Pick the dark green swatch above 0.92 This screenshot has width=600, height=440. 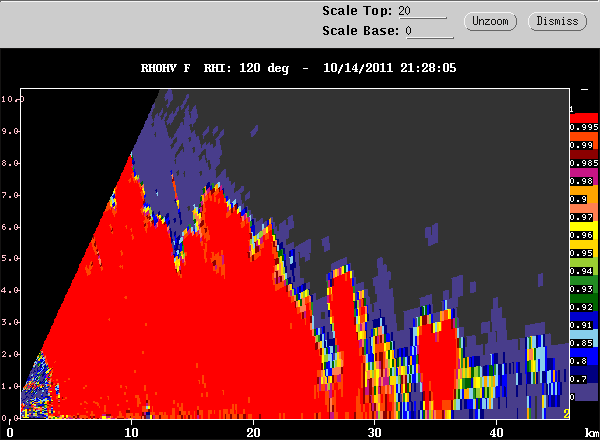coord(584,298)
